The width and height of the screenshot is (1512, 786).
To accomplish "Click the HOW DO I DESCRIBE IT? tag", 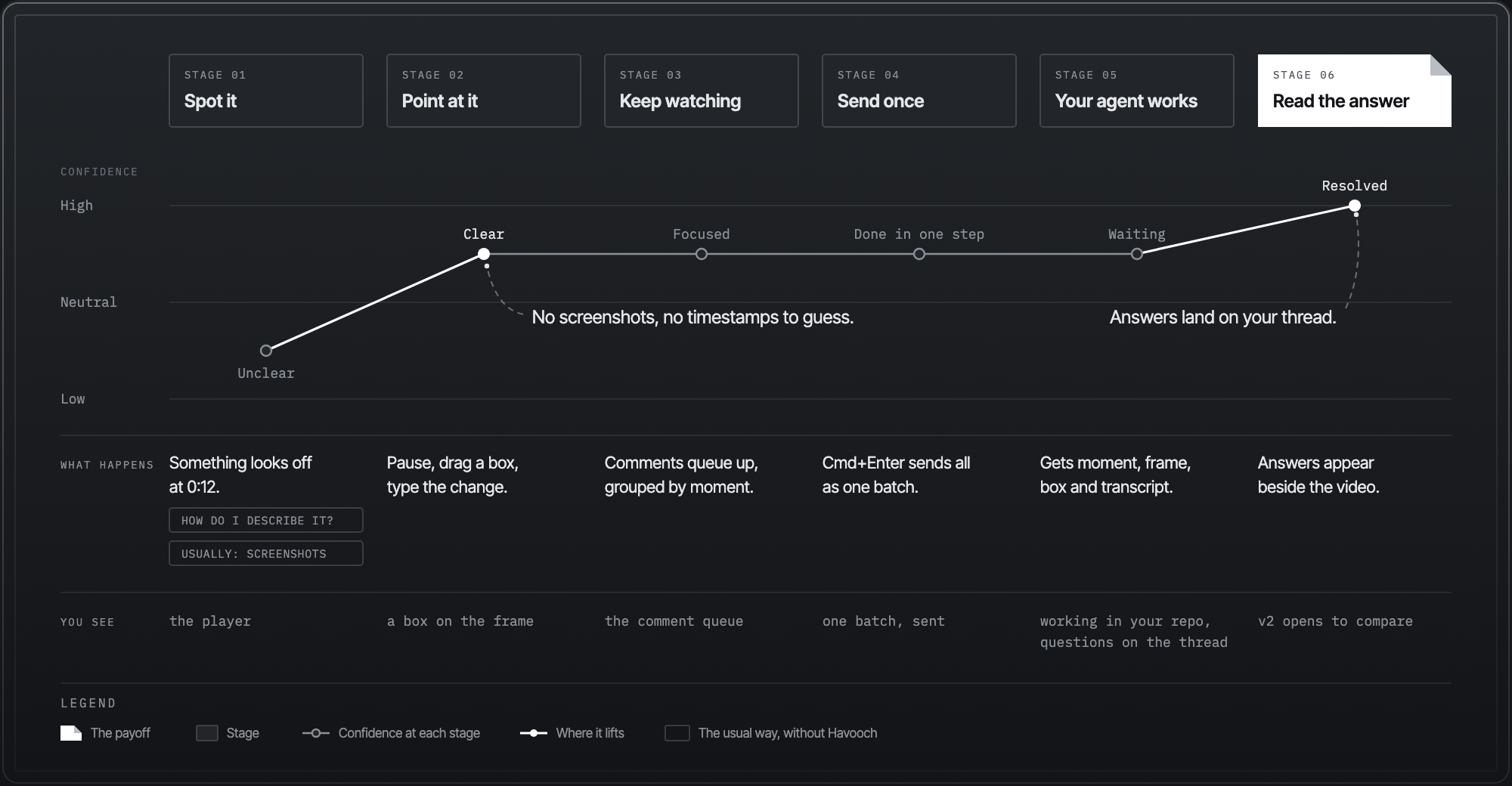I will (x=266, y=520).
